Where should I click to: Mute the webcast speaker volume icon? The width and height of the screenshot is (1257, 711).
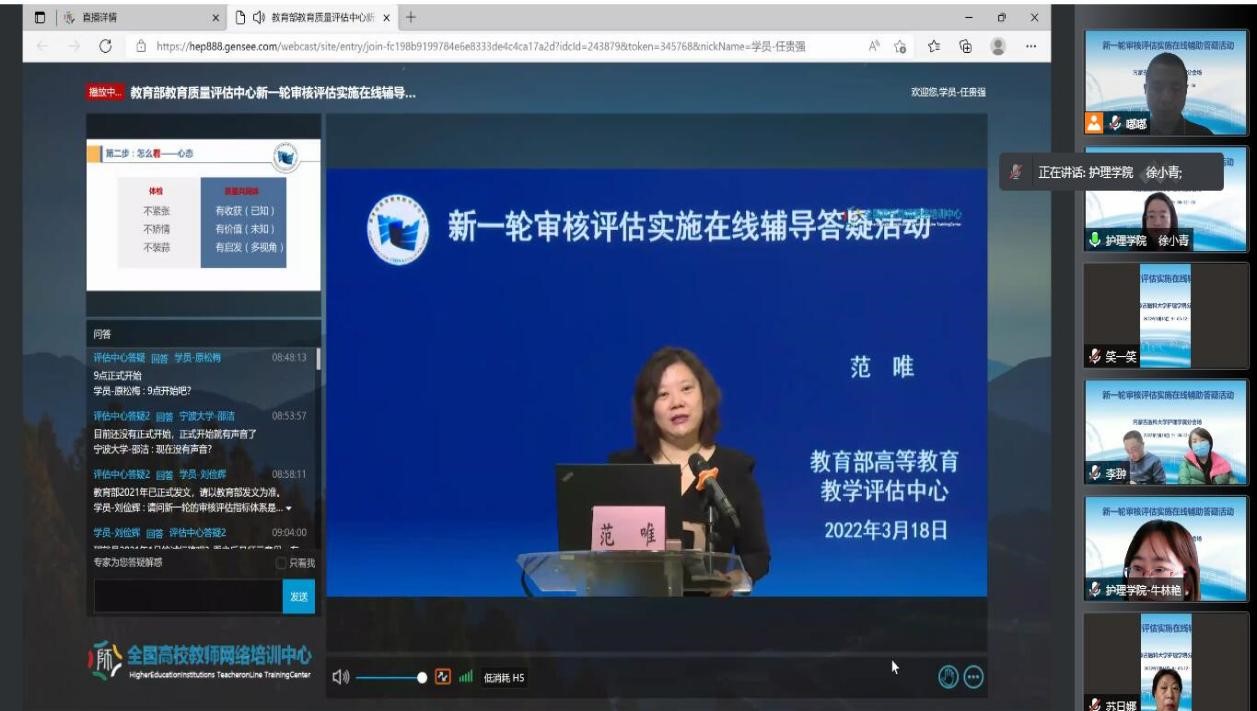[341, 677]
